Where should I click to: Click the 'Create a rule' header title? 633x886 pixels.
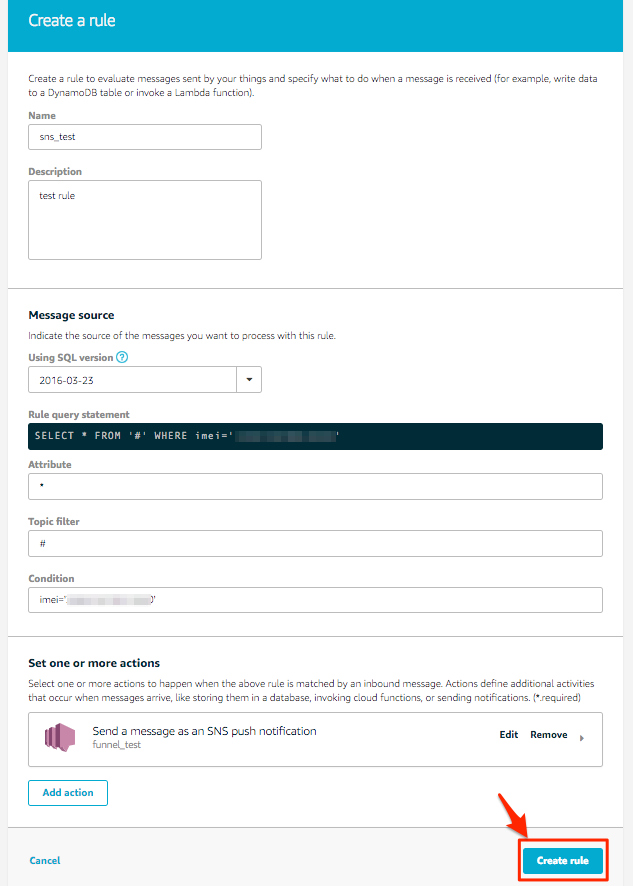point(72,20)
